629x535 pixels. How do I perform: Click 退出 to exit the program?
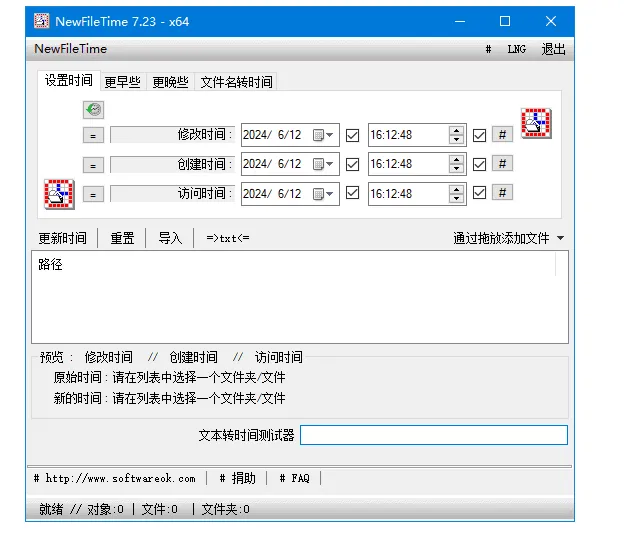click(x=554, y=49)
